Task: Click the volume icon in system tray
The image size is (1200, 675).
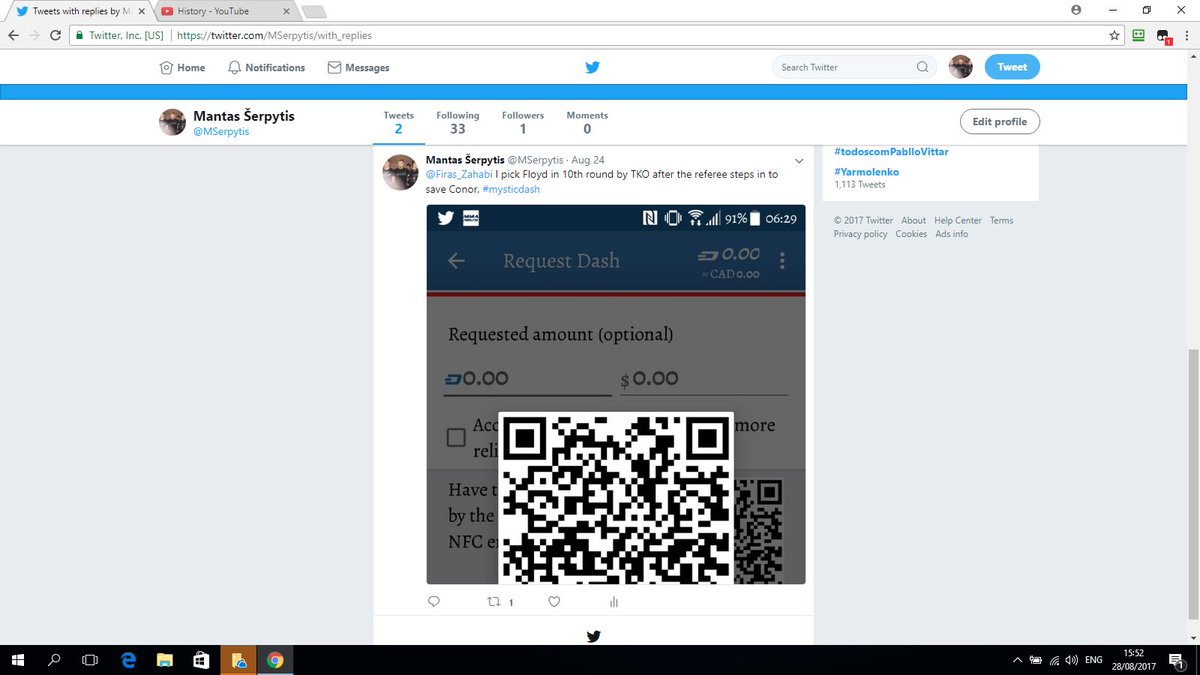Action: tap(1070, 660)
